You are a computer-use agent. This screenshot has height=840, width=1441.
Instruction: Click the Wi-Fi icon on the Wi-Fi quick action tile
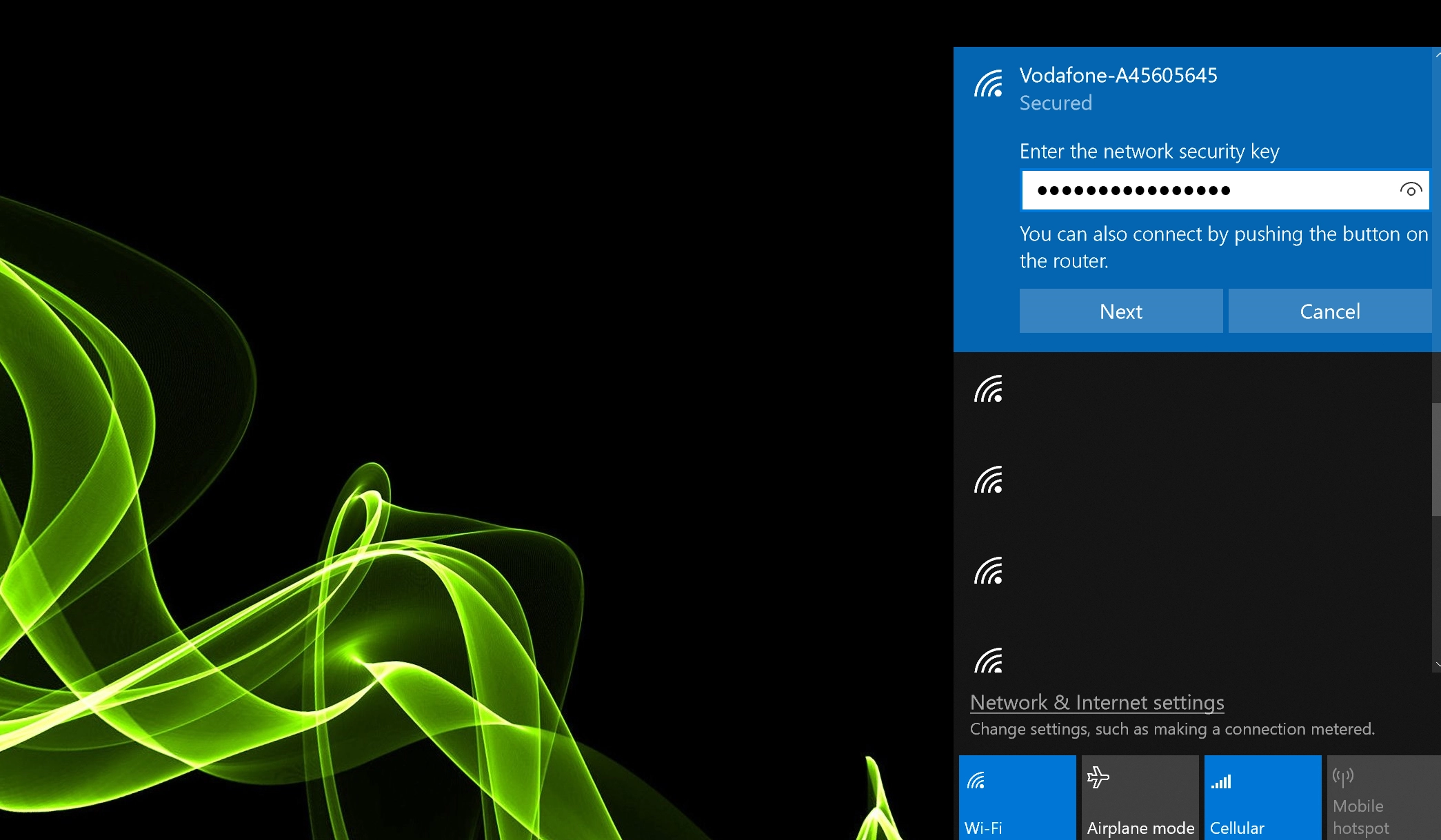(x=976, y=781)
